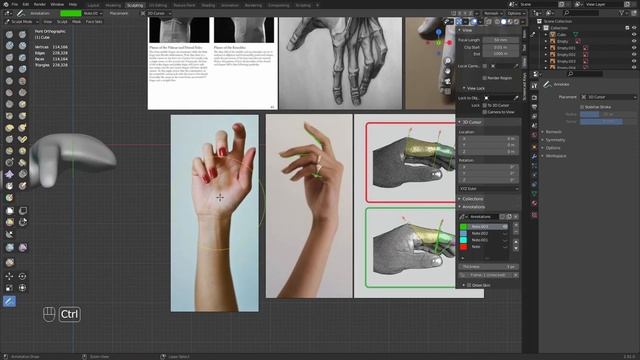Click the viewport zoom navigation icon
Image resolution: width=640 pixels, height=360 pixels.
448,61
